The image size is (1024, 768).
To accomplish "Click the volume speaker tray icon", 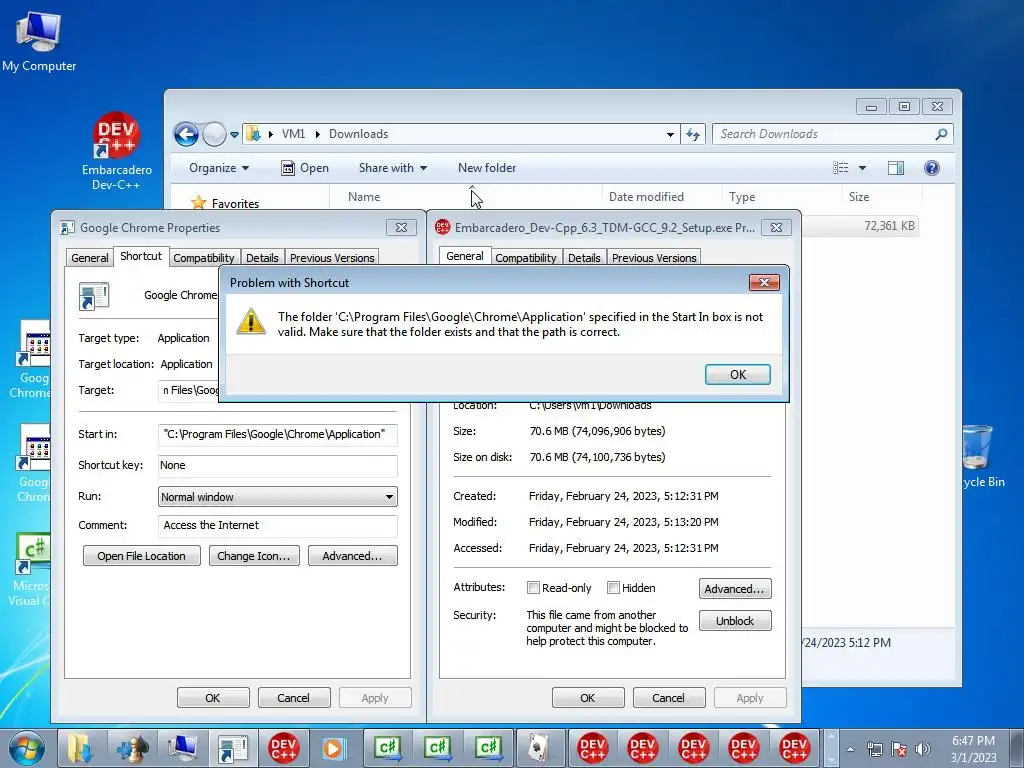I will tap(922, 749).
